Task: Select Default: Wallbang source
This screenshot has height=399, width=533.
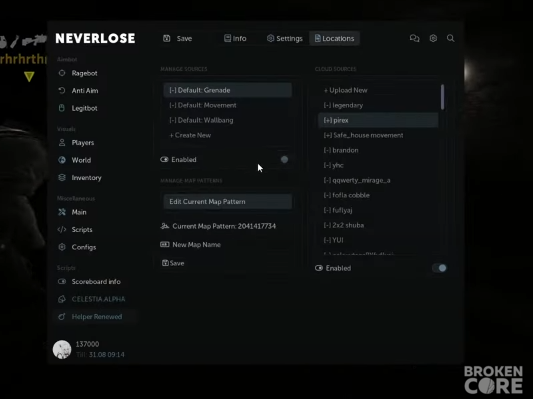Action: [227, 120]
